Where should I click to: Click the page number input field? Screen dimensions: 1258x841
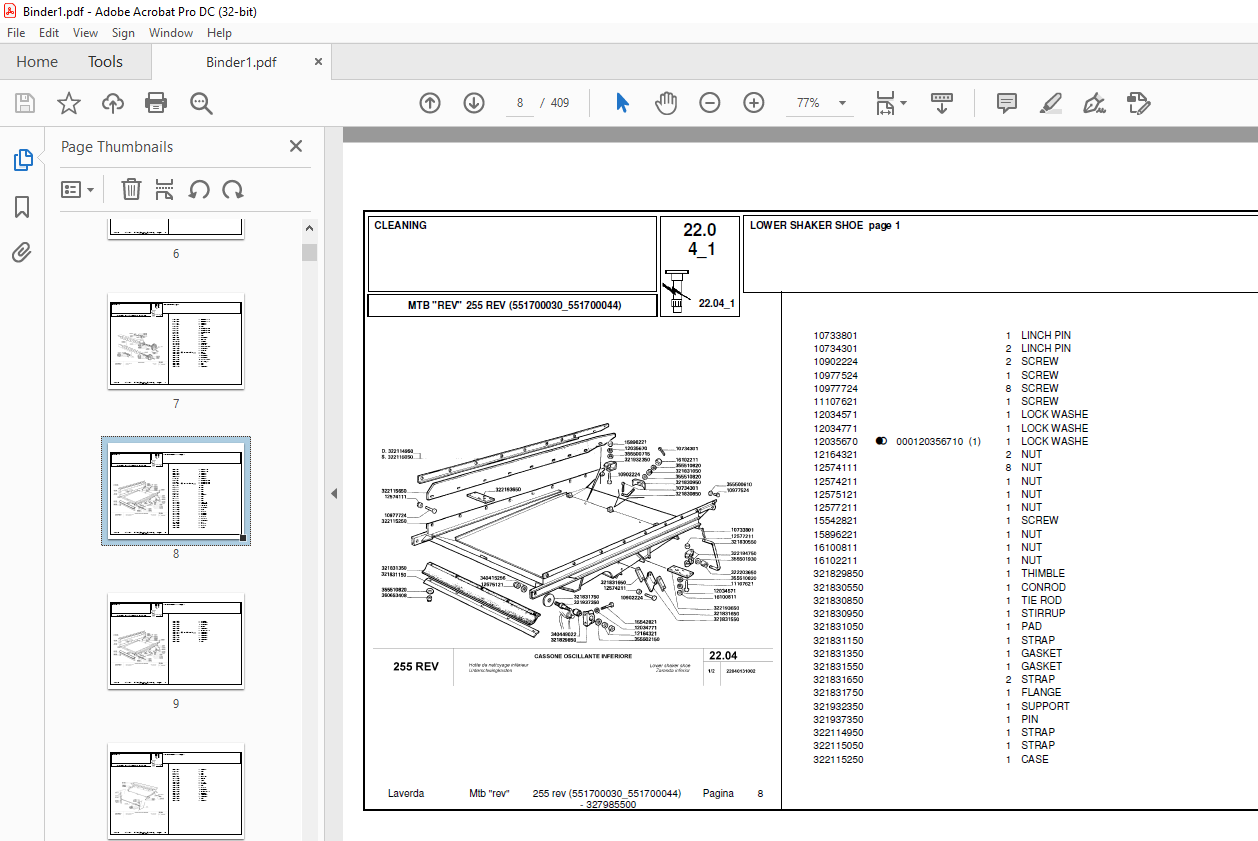[520, 103]
